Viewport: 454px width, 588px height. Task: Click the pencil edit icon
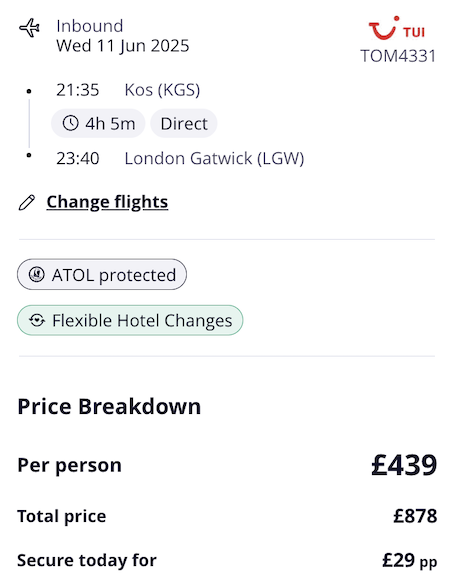pos(27,202)
